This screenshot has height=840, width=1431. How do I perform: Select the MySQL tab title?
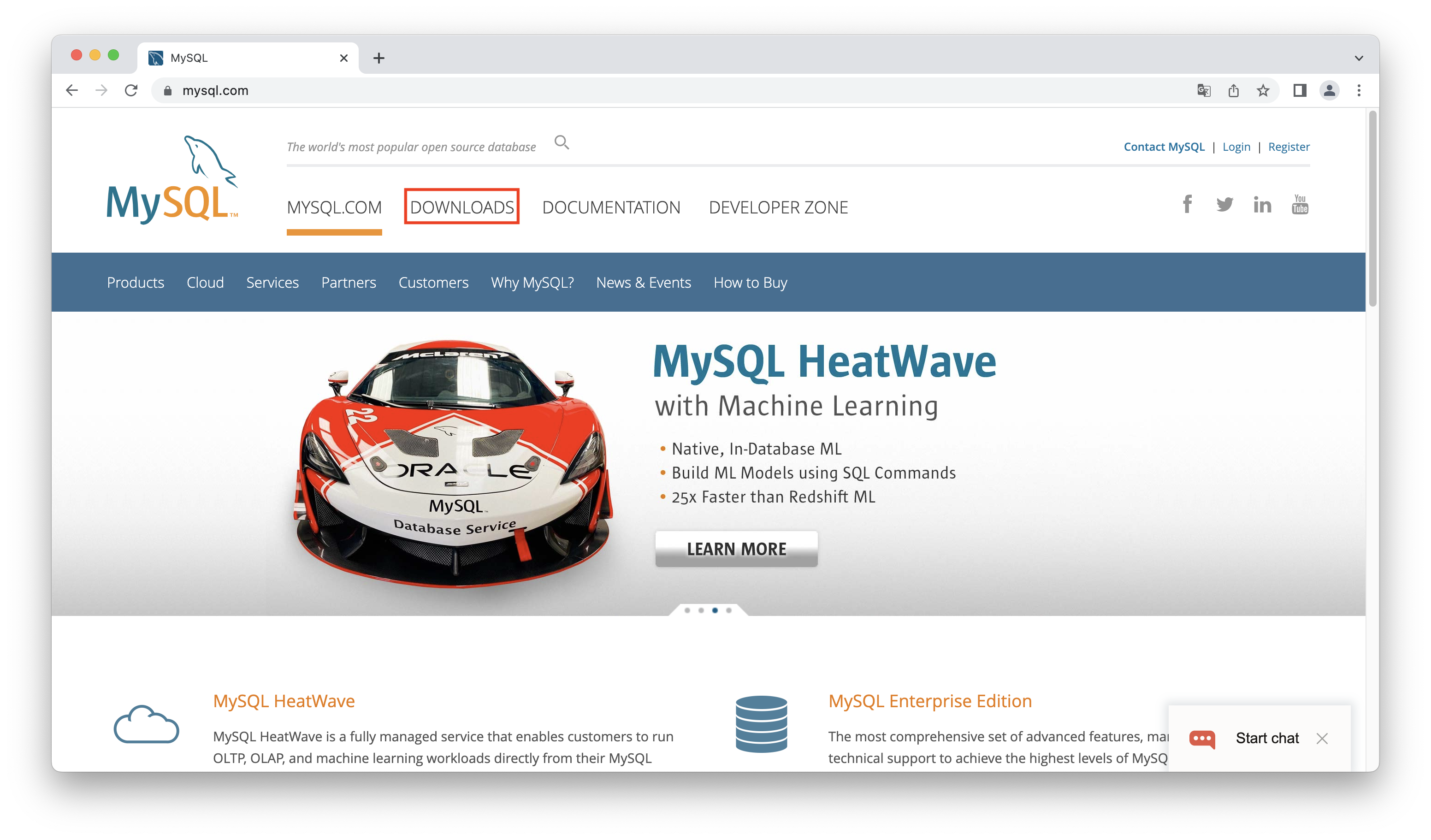[189, 58]
